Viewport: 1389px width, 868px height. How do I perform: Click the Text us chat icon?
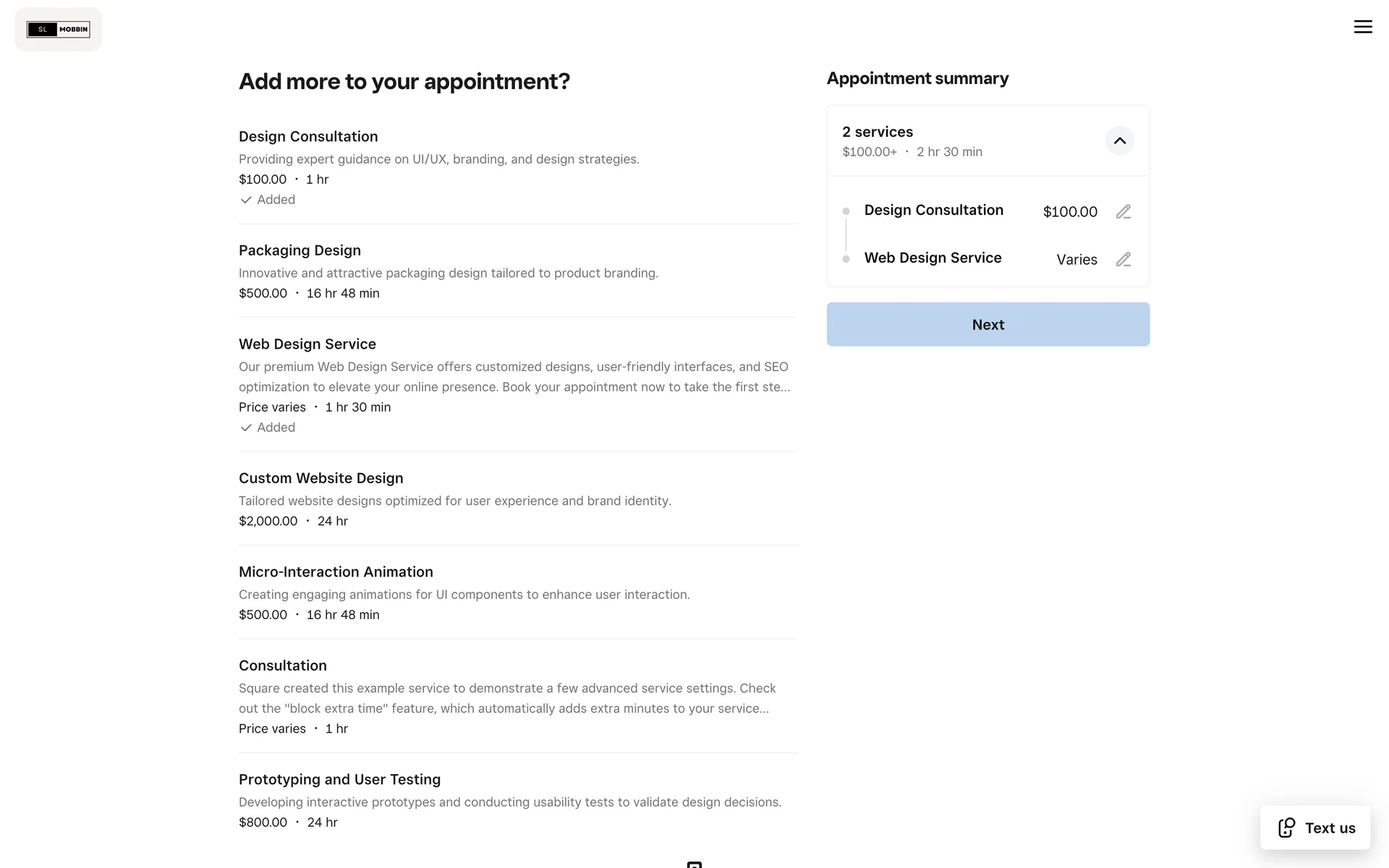1286,828
